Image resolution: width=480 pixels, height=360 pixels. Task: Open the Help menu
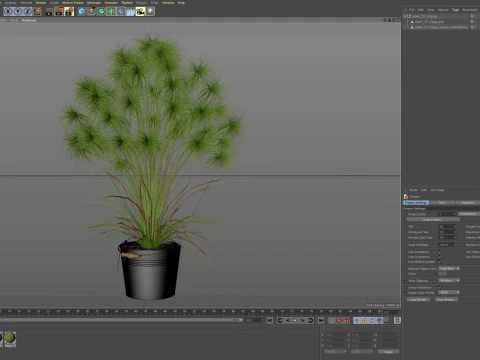181,3
